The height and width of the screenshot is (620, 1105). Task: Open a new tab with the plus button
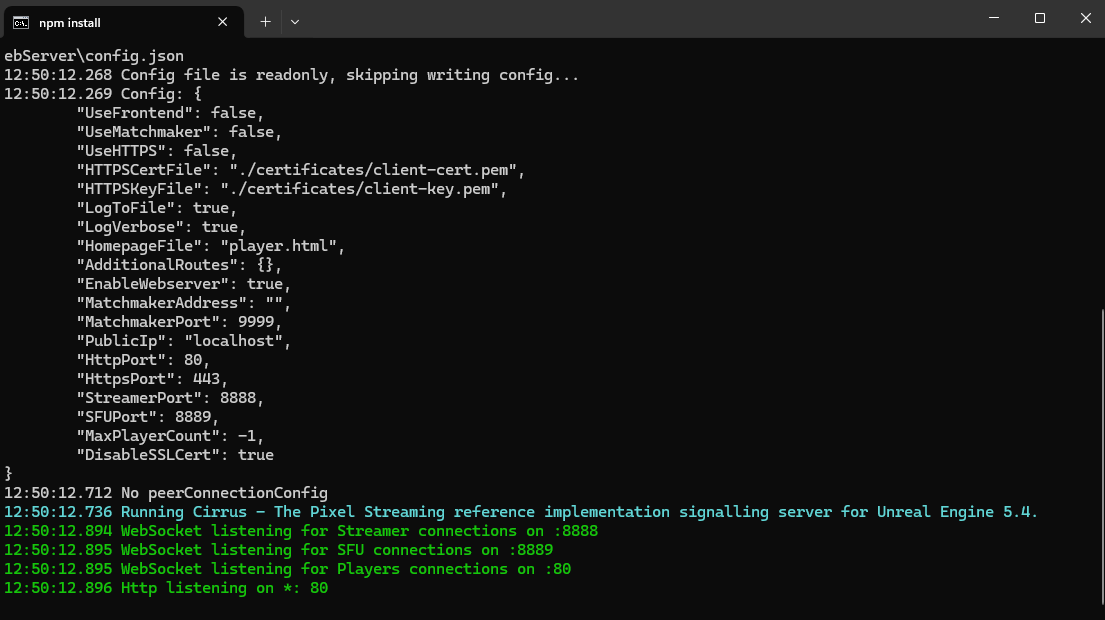point(265,21)
